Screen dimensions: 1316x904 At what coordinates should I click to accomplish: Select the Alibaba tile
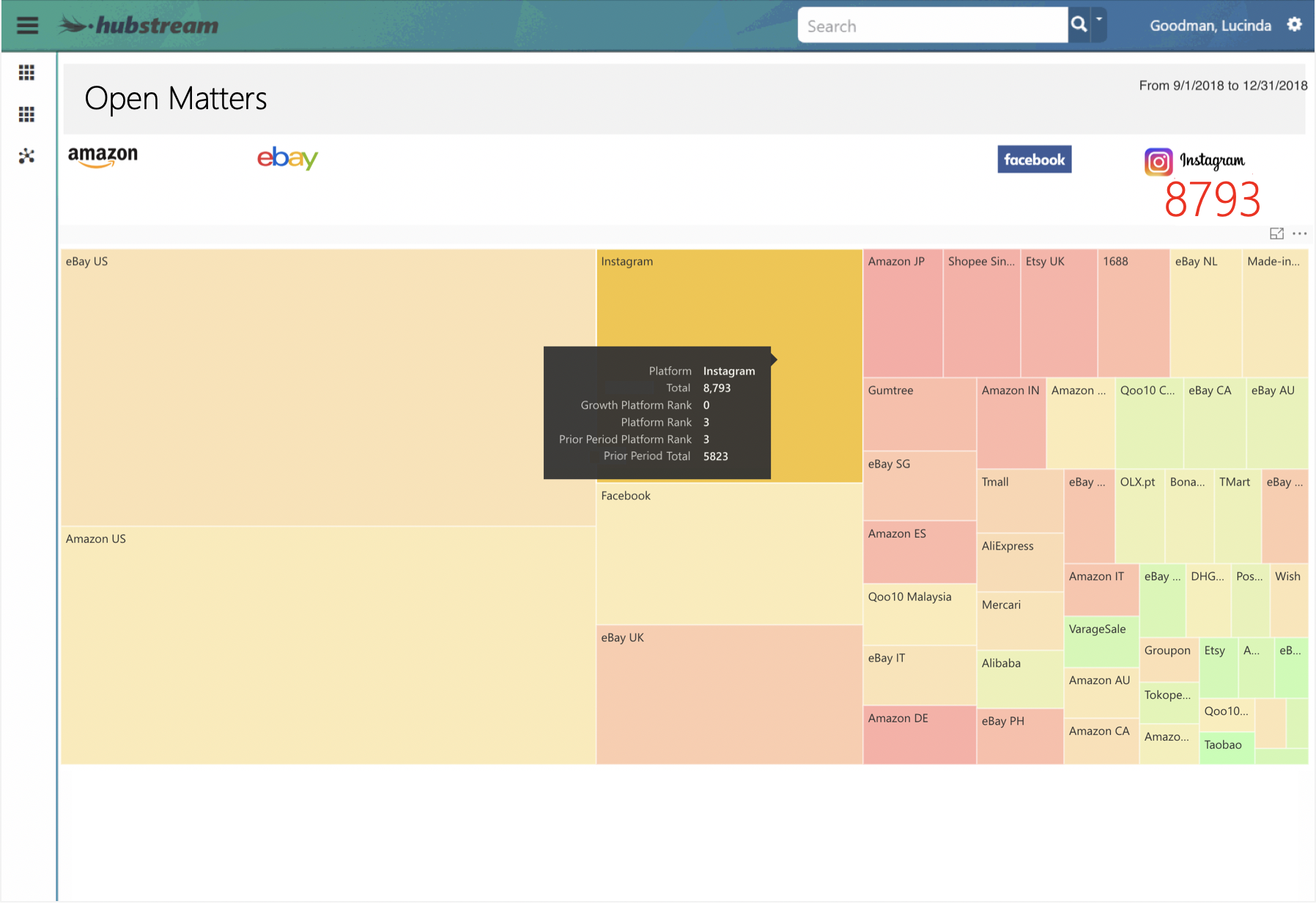1020,679
